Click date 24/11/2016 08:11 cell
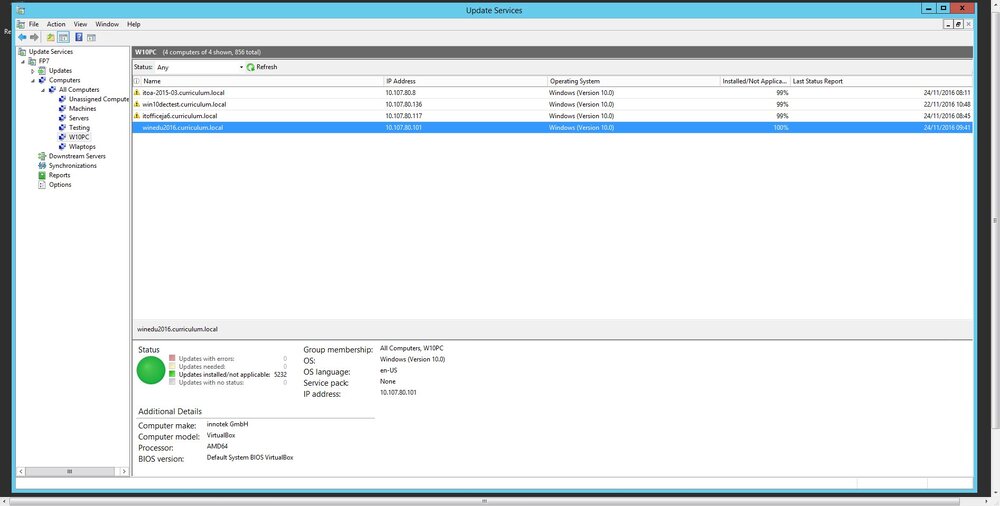Image resolution: width=1000 pixels, height=506 pixels. 947,93
